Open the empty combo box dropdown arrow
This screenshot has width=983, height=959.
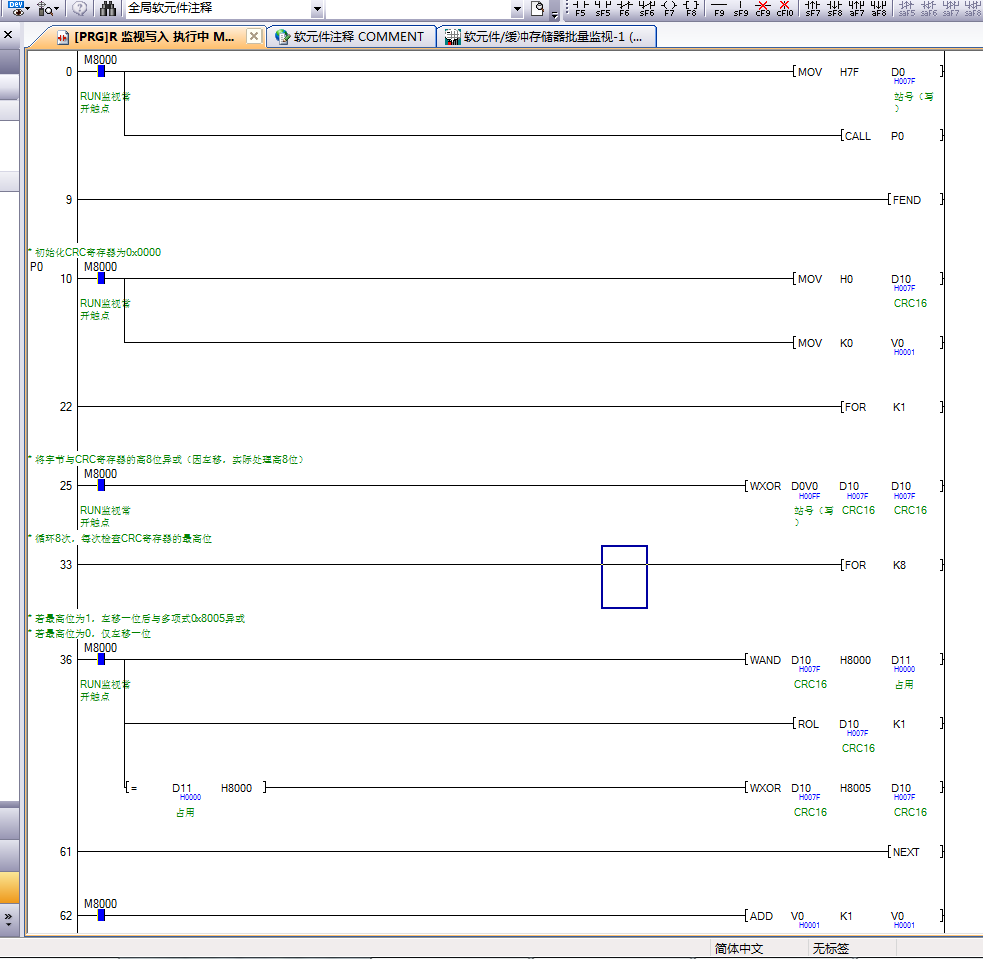pos(517,9)
